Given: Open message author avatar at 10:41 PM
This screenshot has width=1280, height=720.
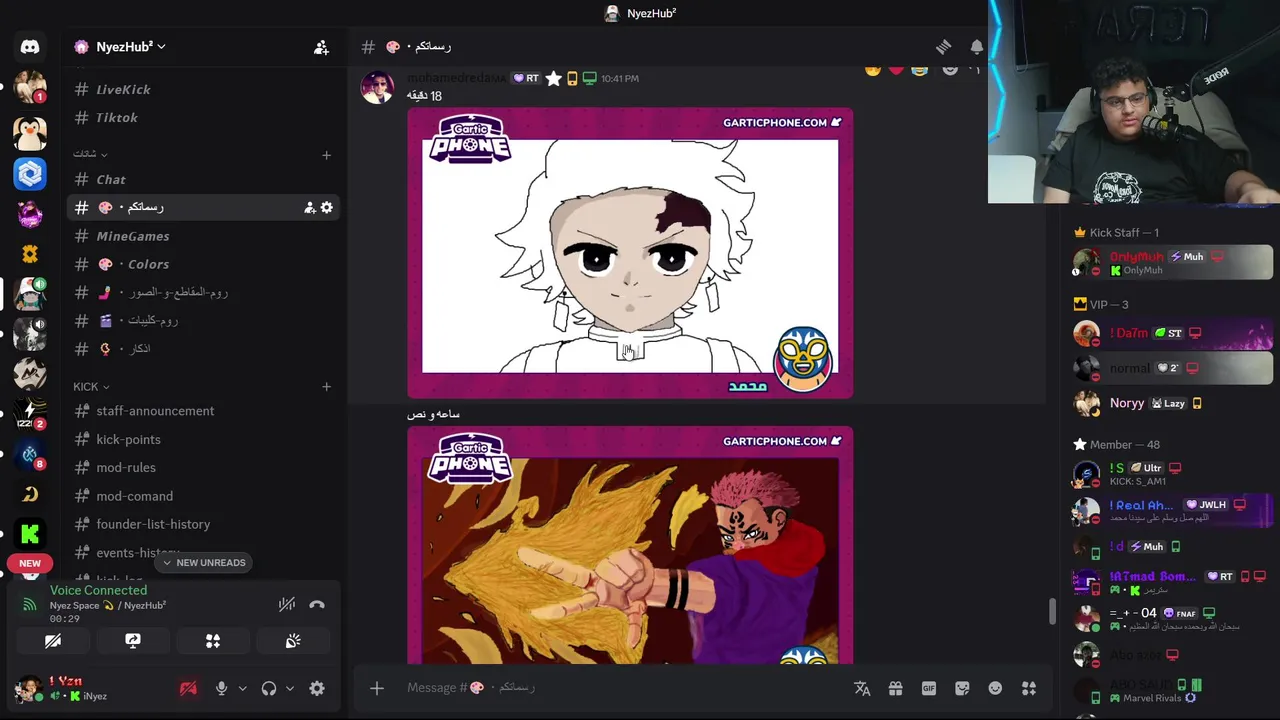Looking at the screenshot, I should coord(377,87).
